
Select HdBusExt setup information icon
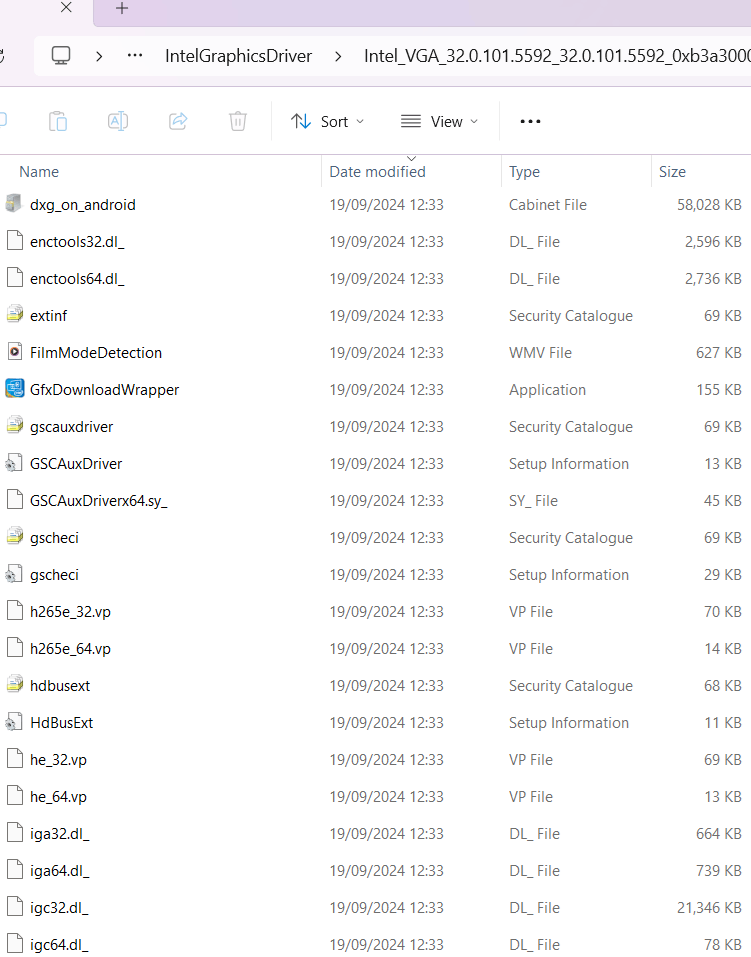pos(15,723)
